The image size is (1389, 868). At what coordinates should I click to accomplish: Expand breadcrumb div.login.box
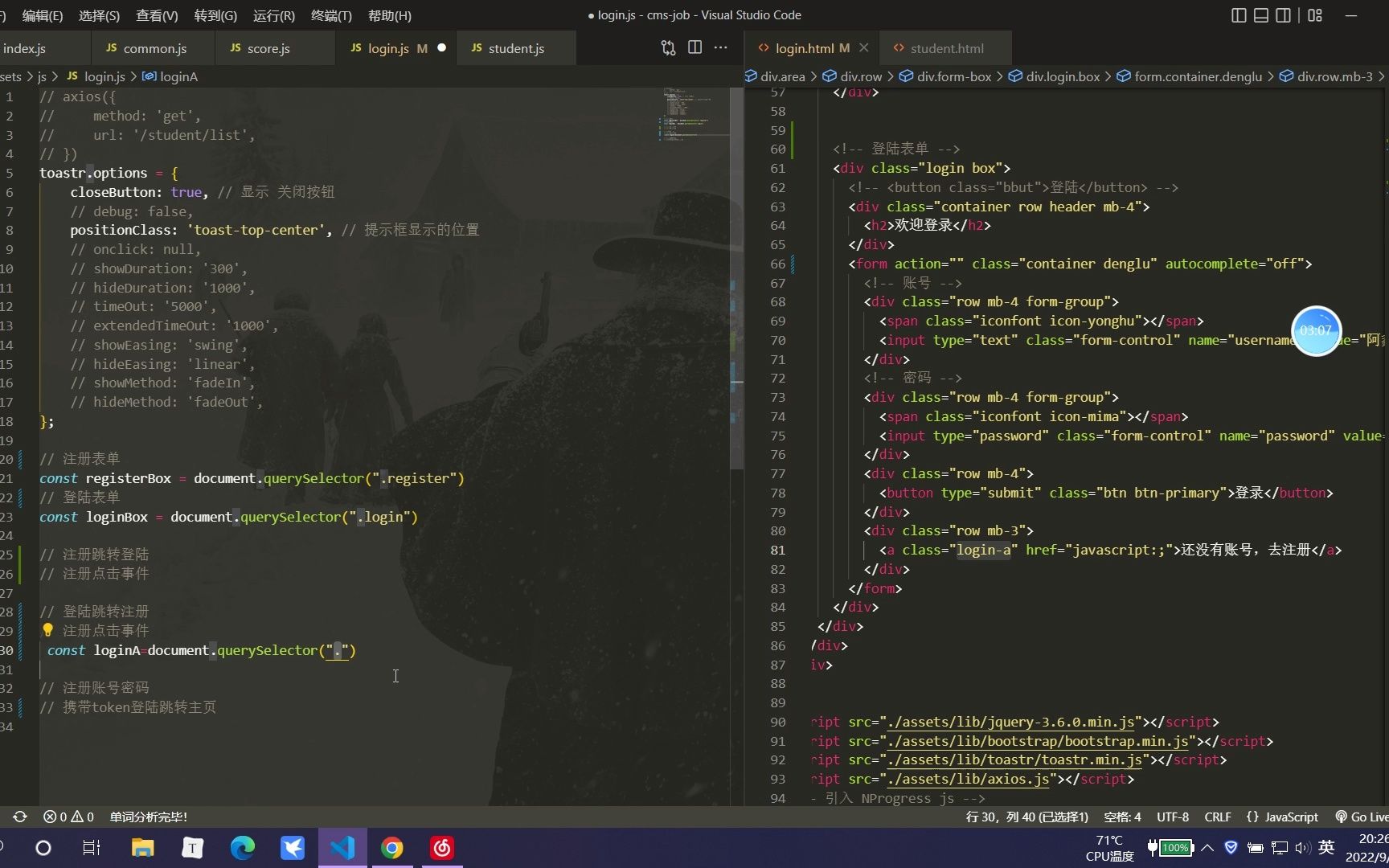[x=1054, y=76]
